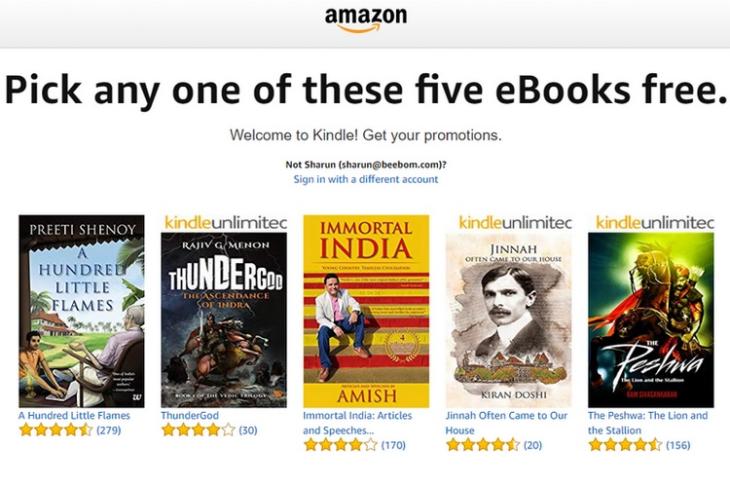Open A Hundred Little Flames title link

click(74, 415)
